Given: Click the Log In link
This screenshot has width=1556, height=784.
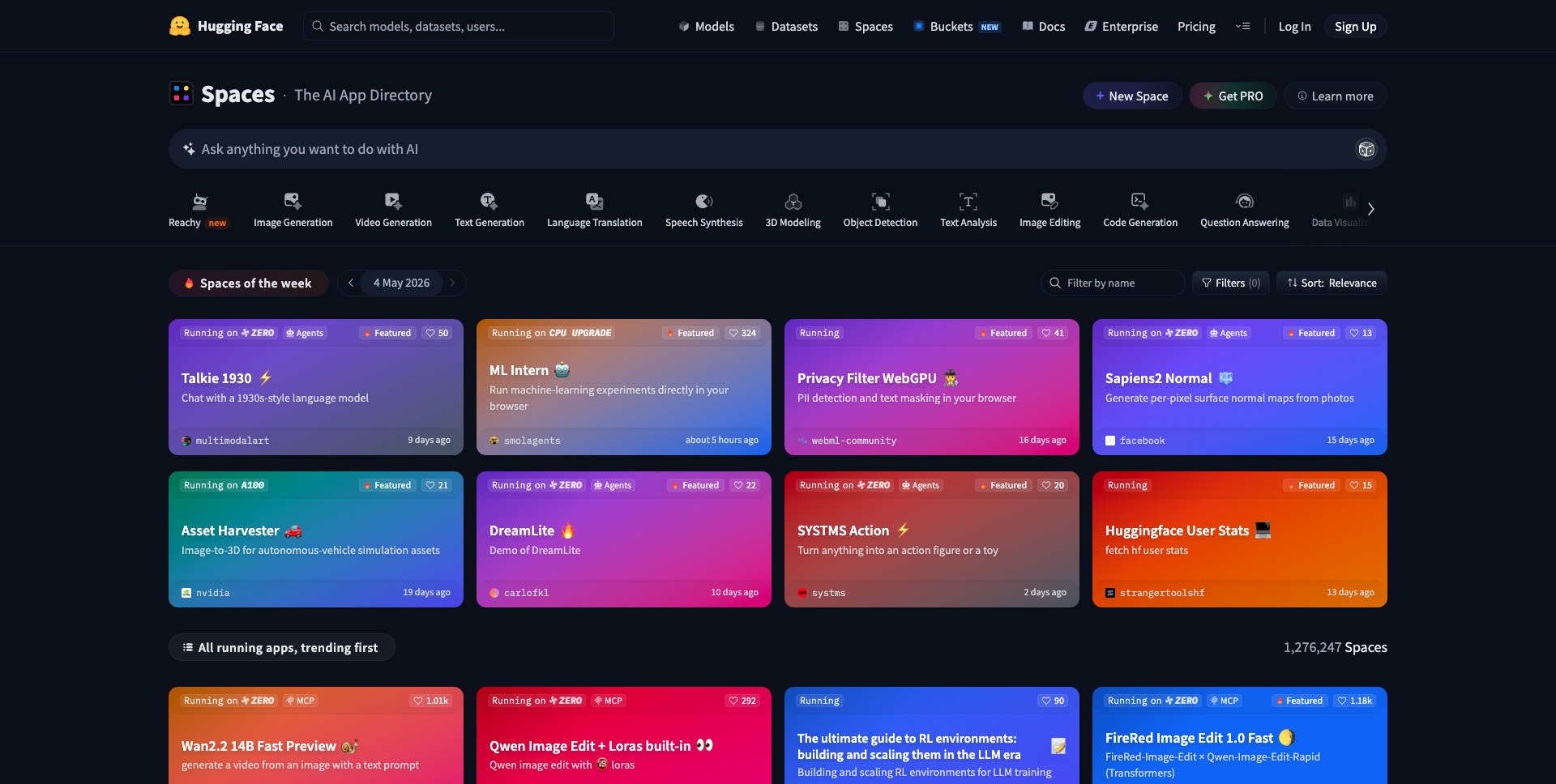Looking at the screenshot, I should click(1294, 26).
